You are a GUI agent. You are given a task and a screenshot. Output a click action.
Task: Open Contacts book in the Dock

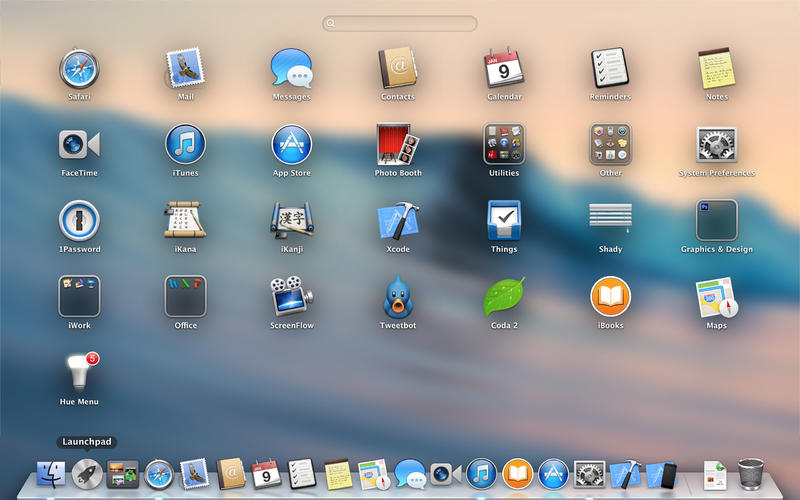[x=231, y=474]
